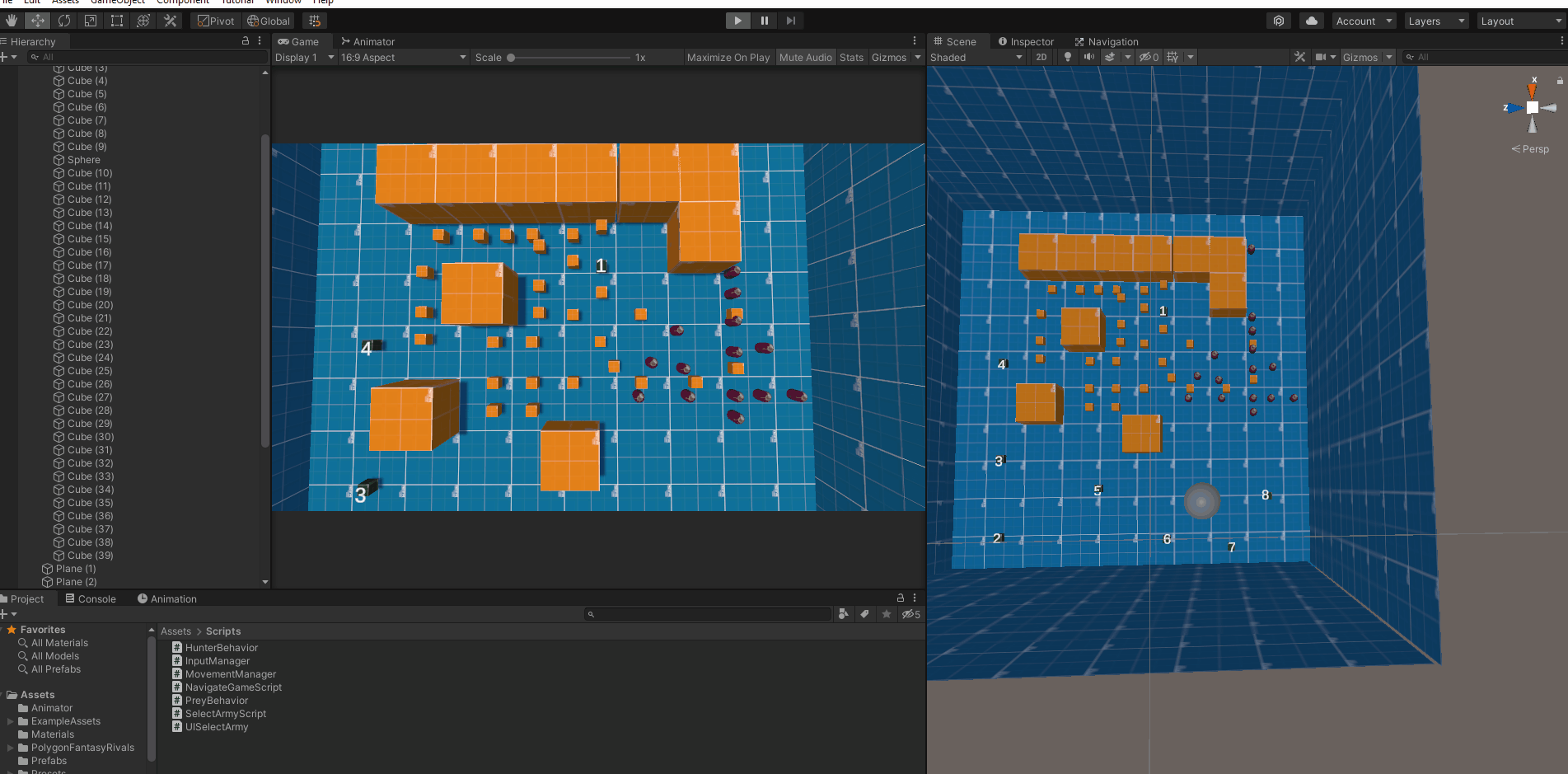Lock the Hierarchy panel
This screenshot has width=1568, height=774.
click(x=245, y=40)
